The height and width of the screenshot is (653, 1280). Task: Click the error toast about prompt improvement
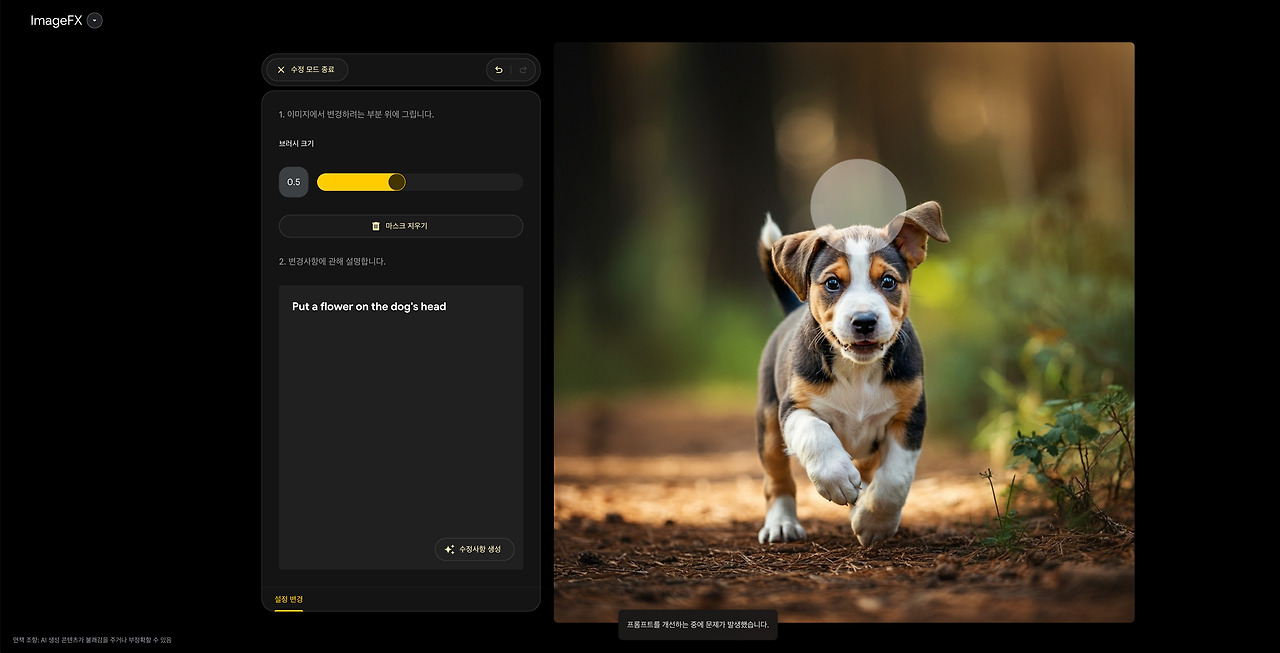pyautogui.click(x=698, y=624)
